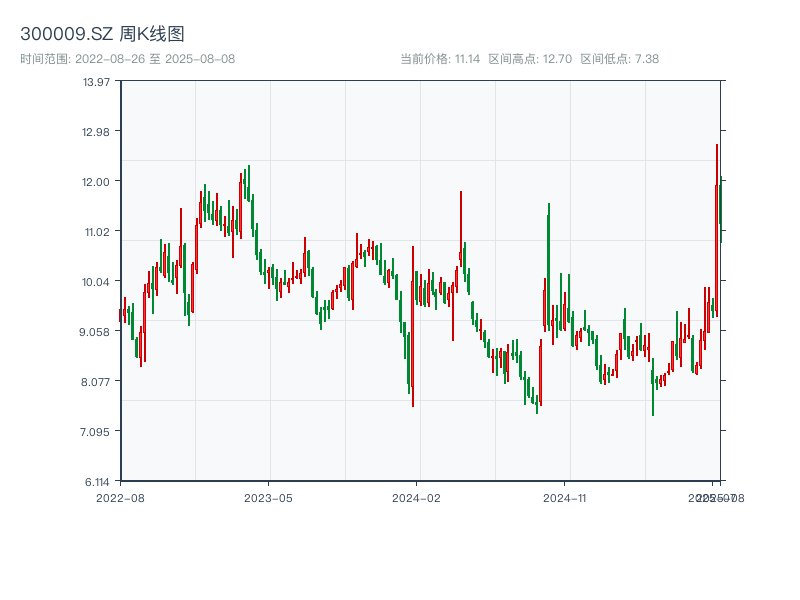Click the 区间高点 12.70 label
The width and height of the screenshot is (800, 600).
530,59
